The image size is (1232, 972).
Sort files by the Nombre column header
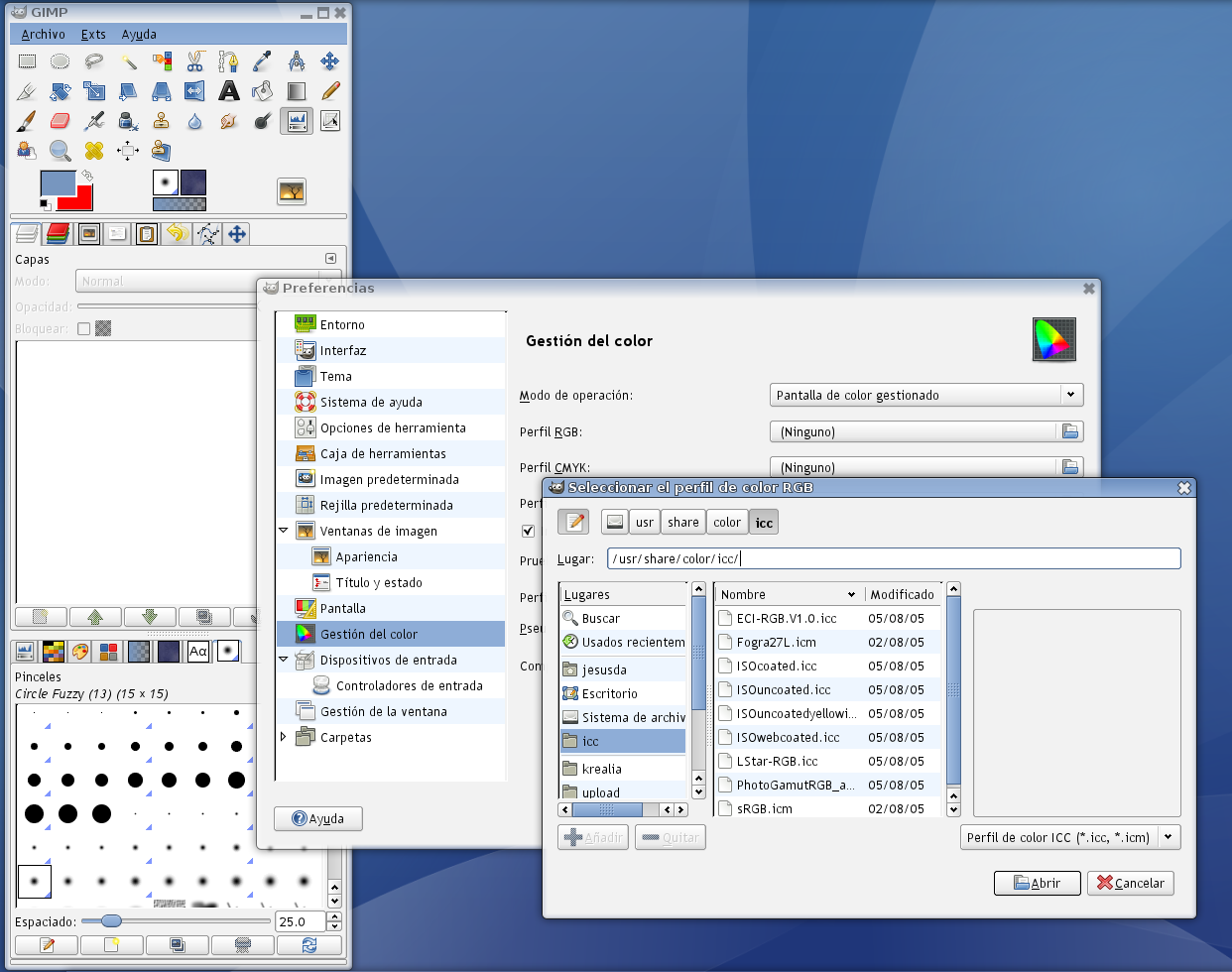point(789,594)
